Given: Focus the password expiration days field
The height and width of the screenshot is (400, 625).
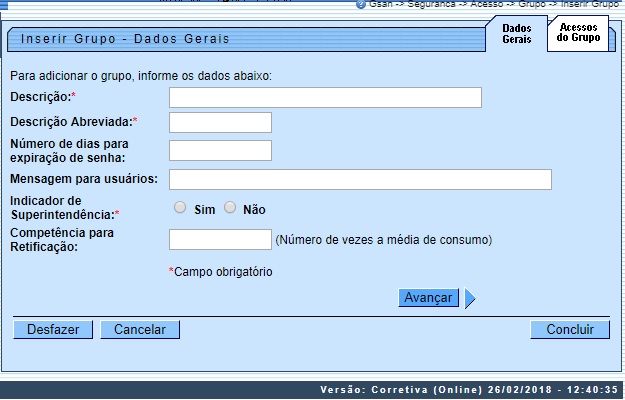Looking at the screenshot, I should click(220, 150).
